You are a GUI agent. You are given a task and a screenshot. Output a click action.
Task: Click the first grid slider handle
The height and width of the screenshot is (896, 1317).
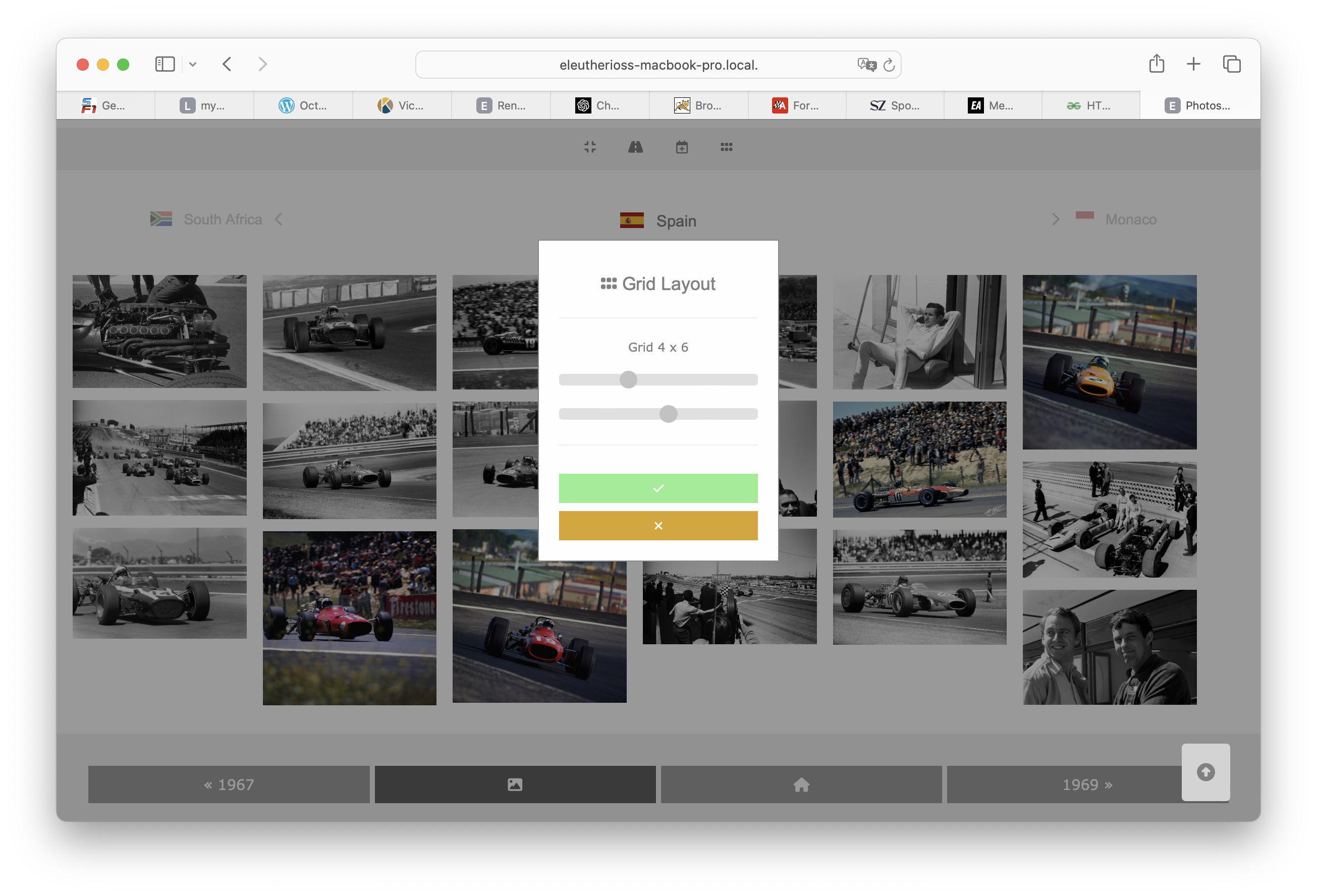click(628, 380)
